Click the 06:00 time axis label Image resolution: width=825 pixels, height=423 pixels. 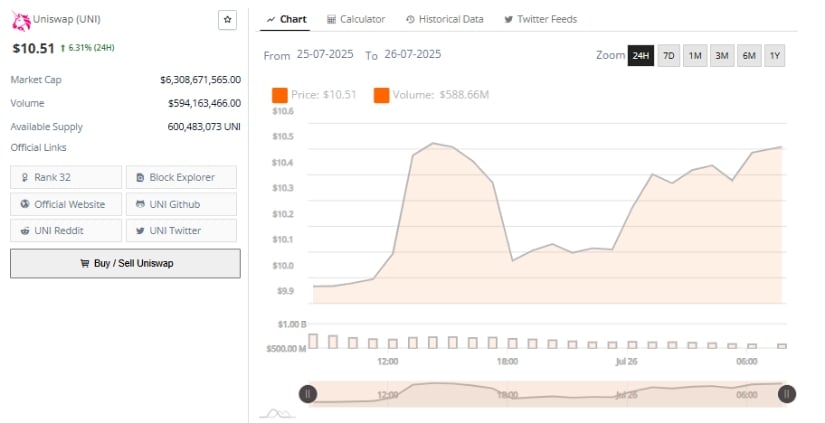tap(747, 361)
